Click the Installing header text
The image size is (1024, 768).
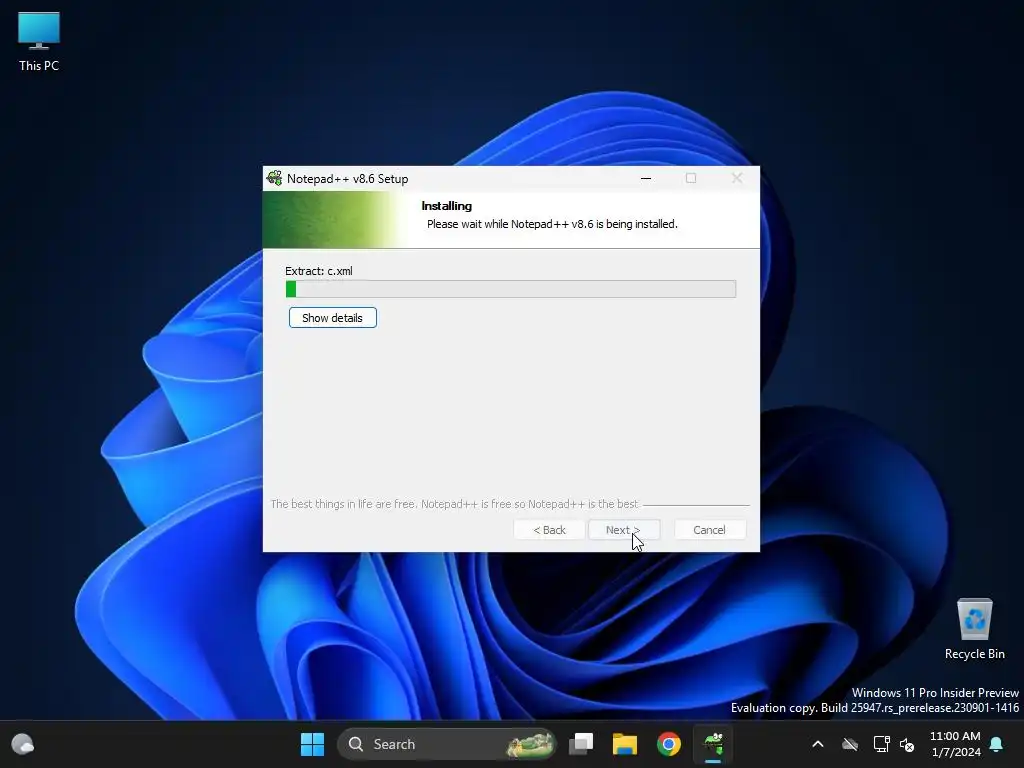tap(447, 206)
